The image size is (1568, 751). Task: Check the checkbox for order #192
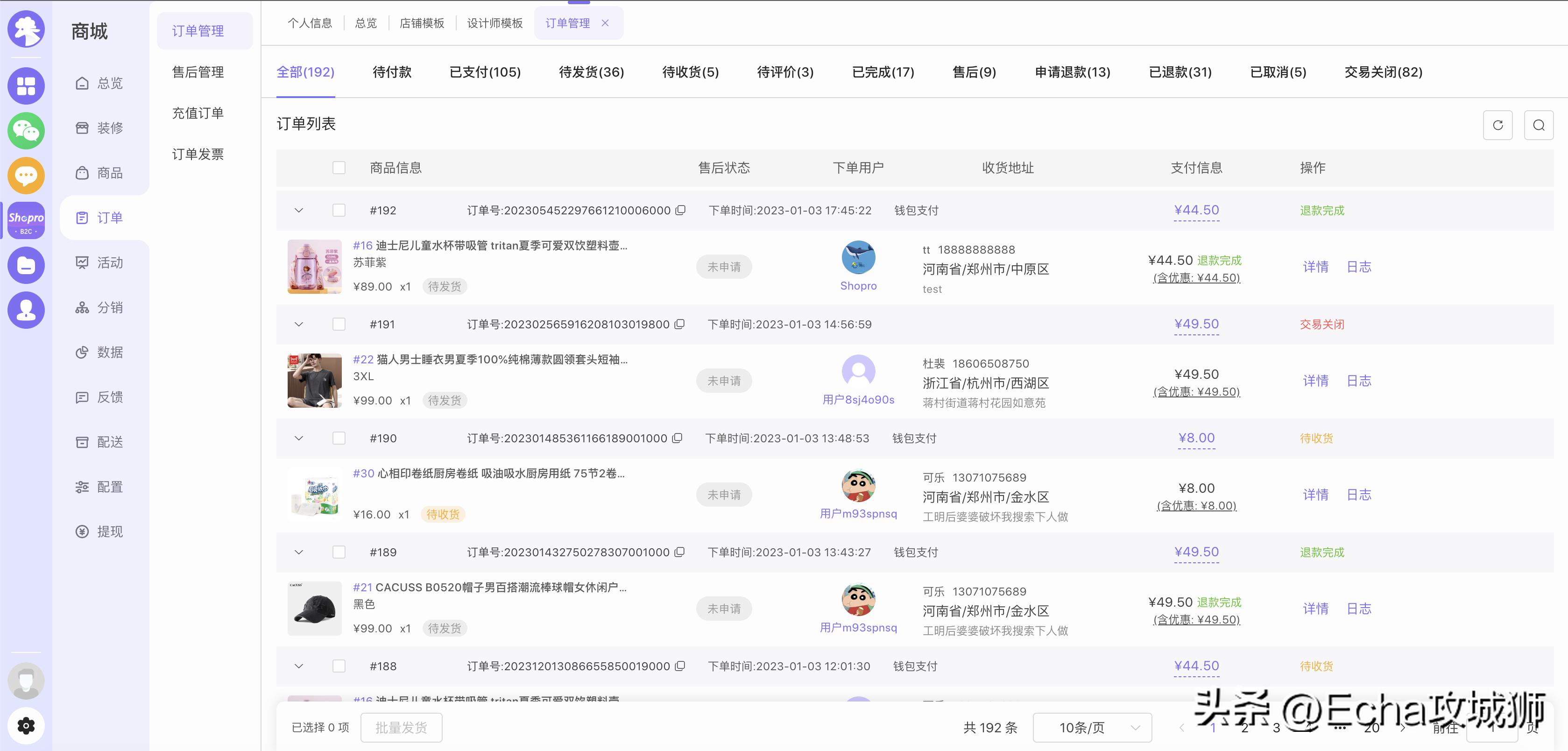tap(339, 210)
